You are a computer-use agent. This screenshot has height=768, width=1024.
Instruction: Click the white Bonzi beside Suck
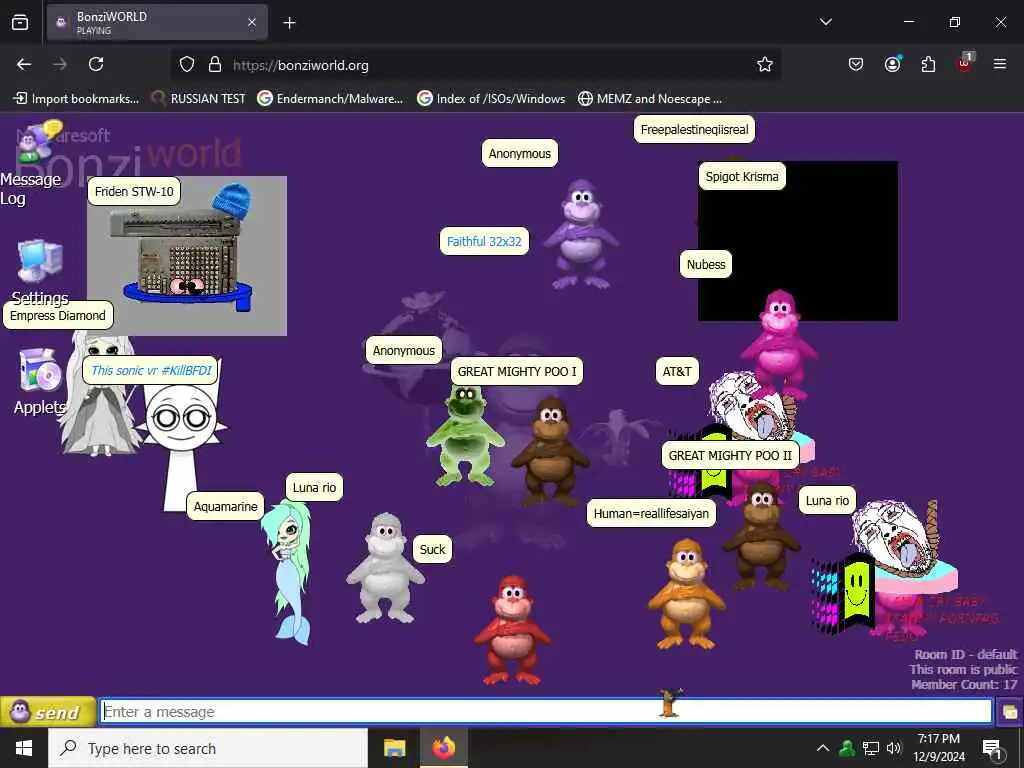pos(385,567)
